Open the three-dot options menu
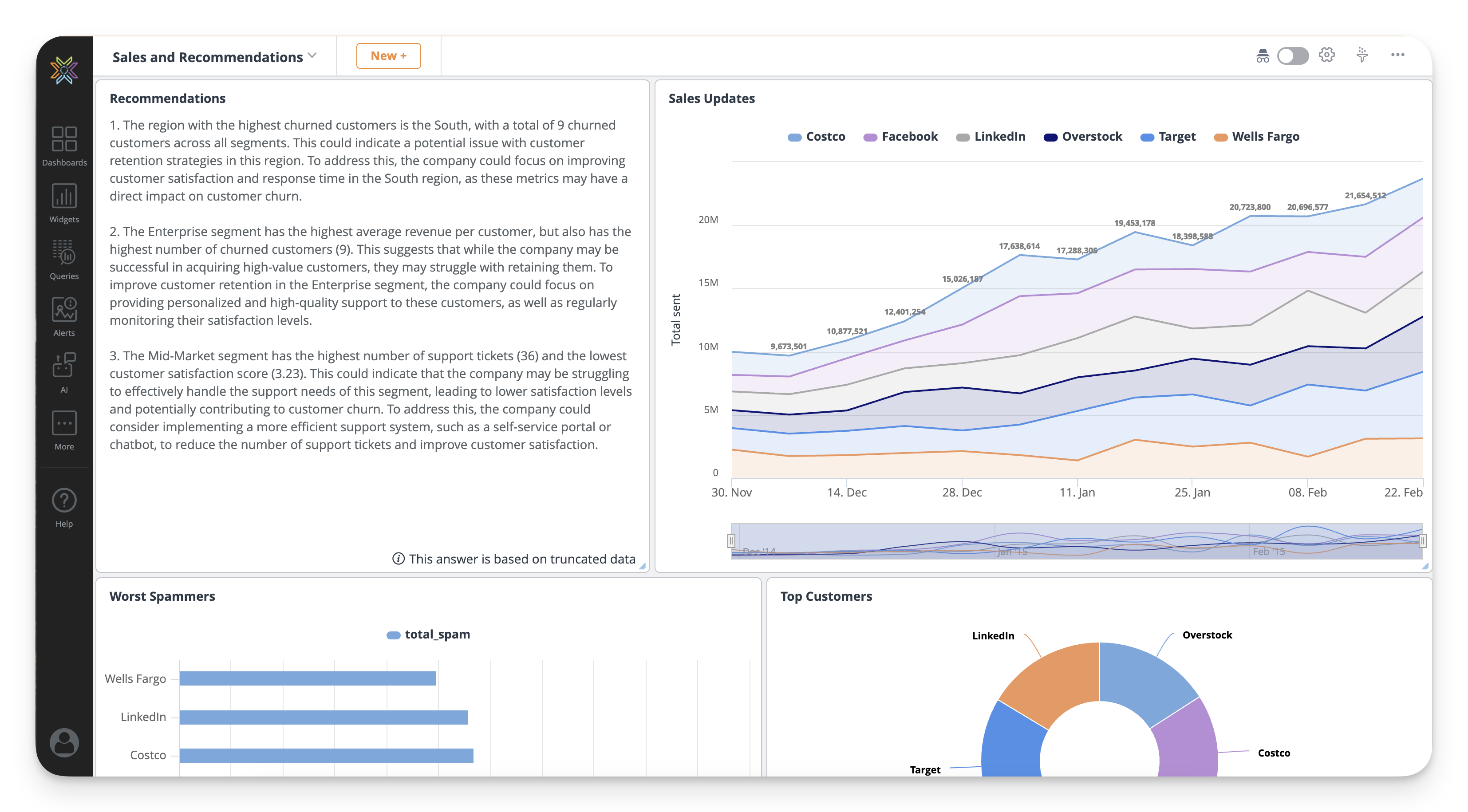The image size is (1468, 812). coord(1397,55)
